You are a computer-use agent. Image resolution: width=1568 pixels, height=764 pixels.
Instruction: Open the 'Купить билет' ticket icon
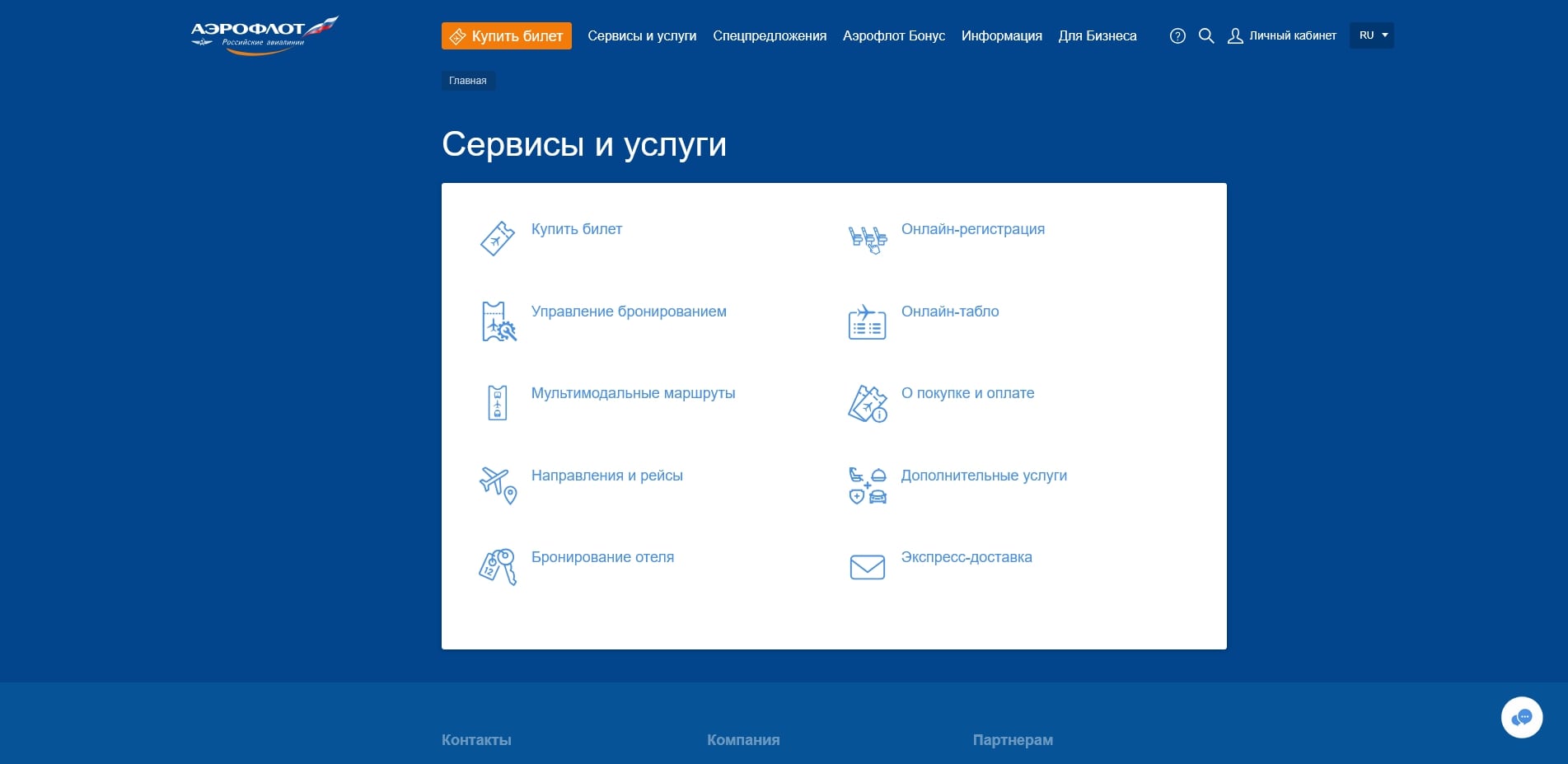click(x=497, y=239)
